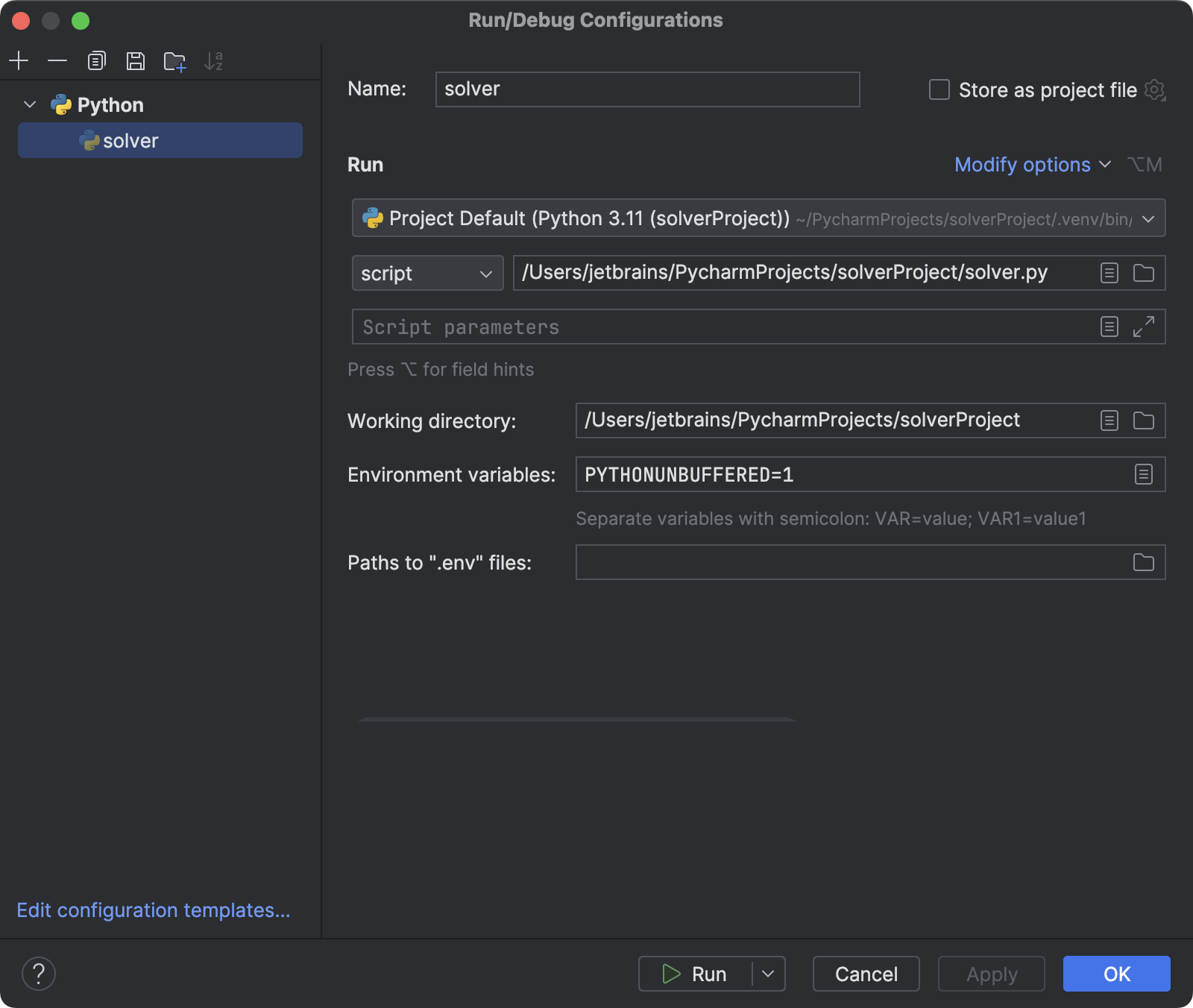Remove the solver configuration

(57, 61)
